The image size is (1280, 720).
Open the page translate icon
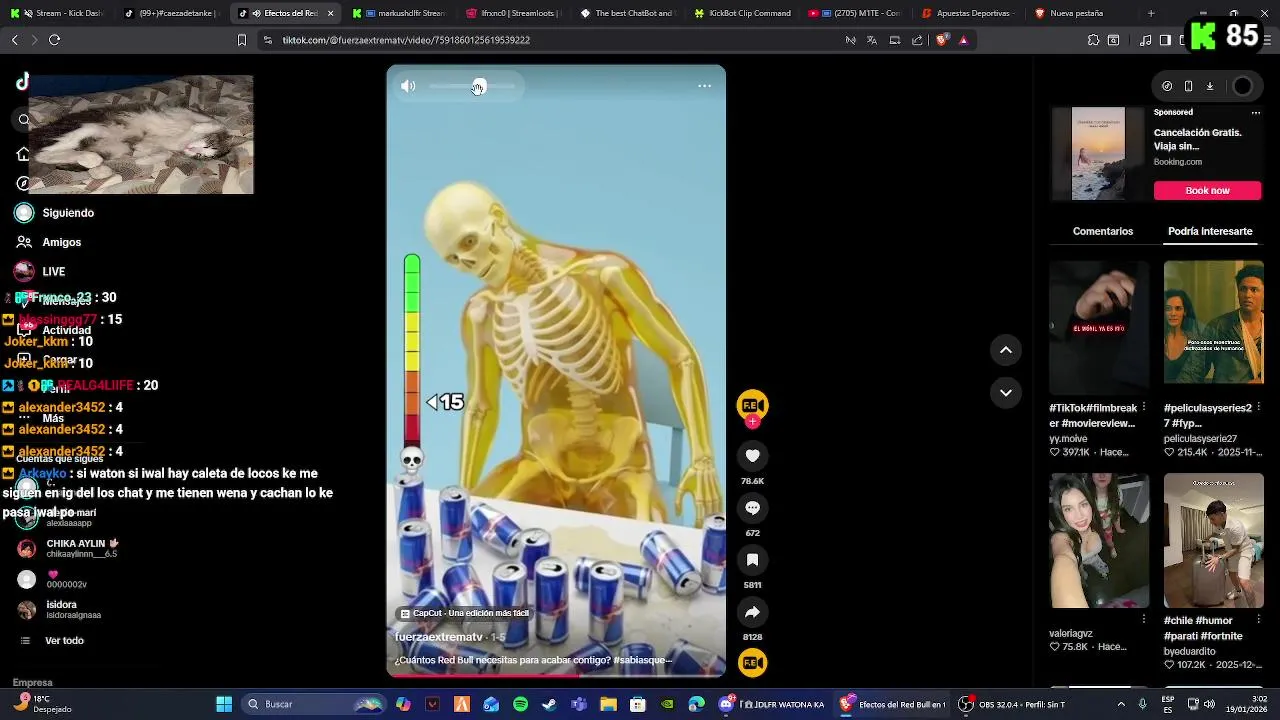(x=872, y=40)
